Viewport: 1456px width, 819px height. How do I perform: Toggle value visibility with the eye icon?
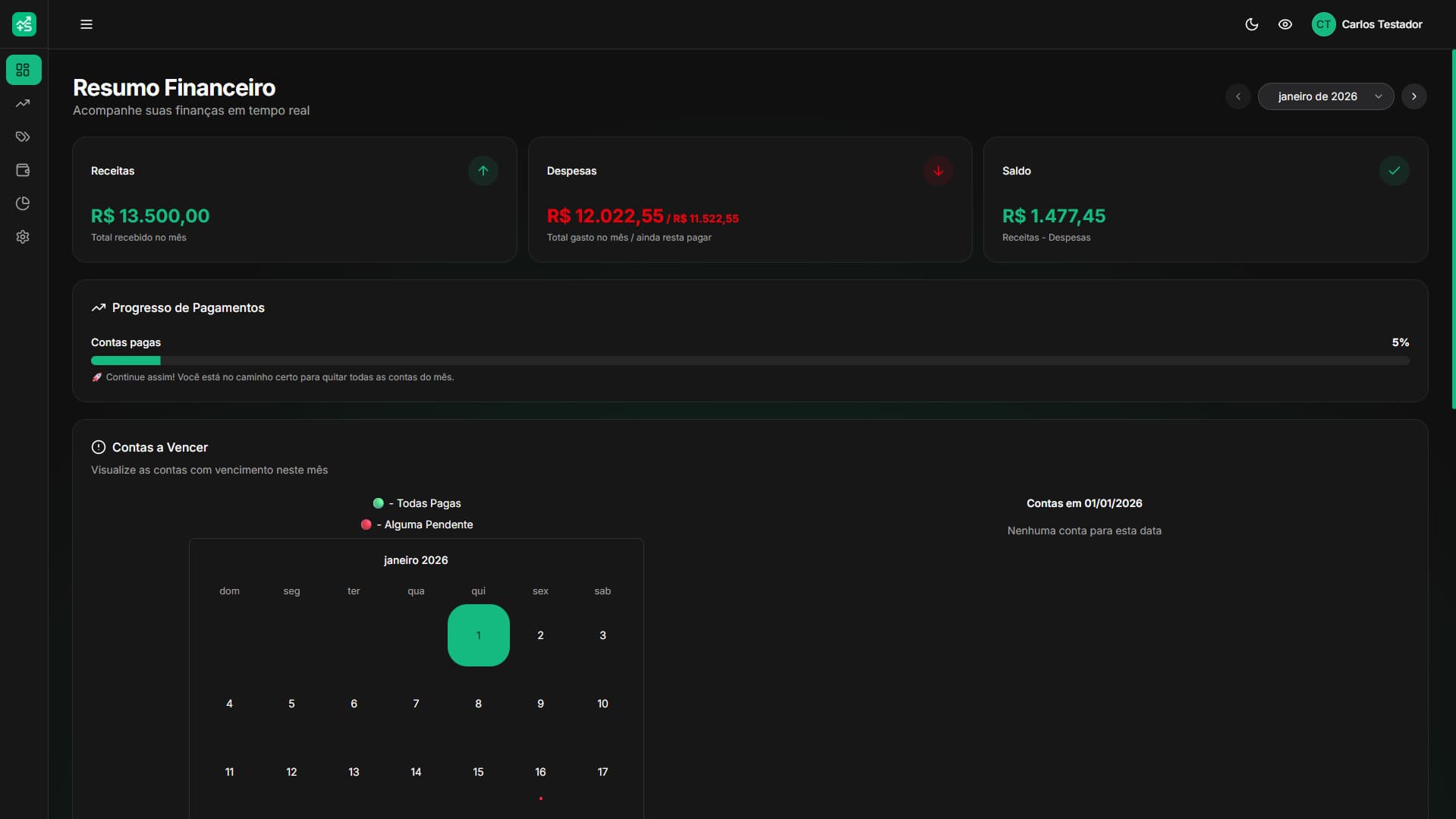click(x=1285, y=24)
